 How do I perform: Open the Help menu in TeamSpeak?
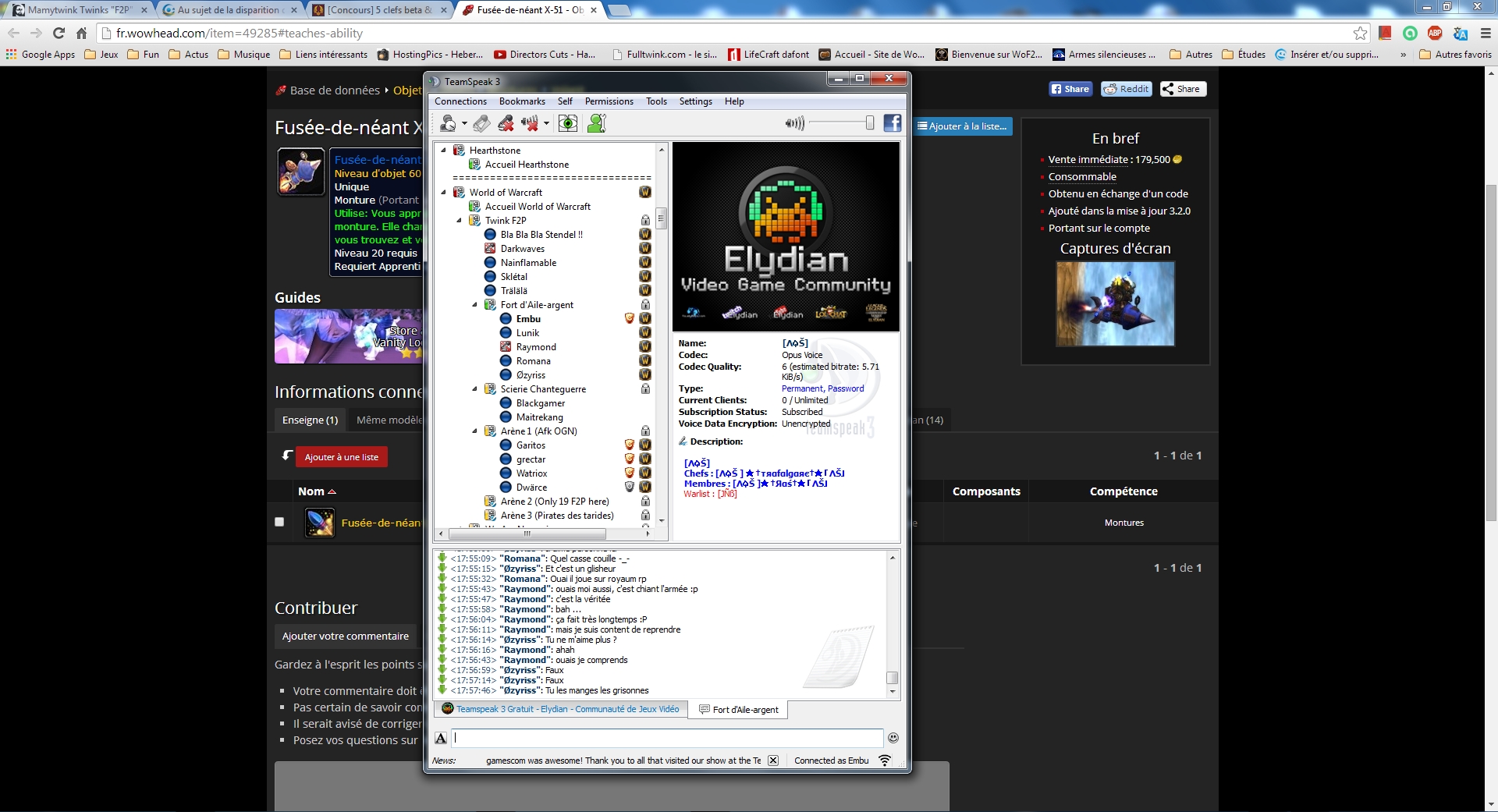click(733, 101)
